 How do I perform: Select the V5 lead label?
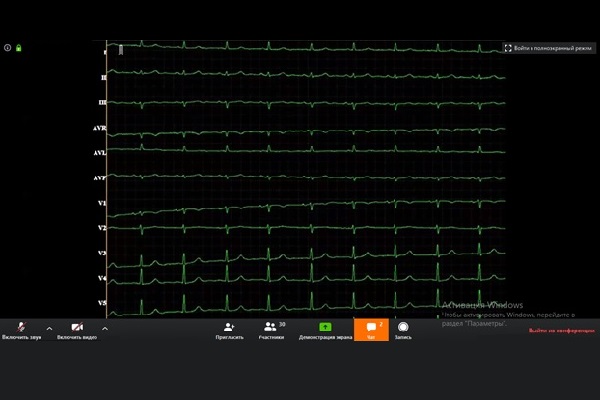102,303
